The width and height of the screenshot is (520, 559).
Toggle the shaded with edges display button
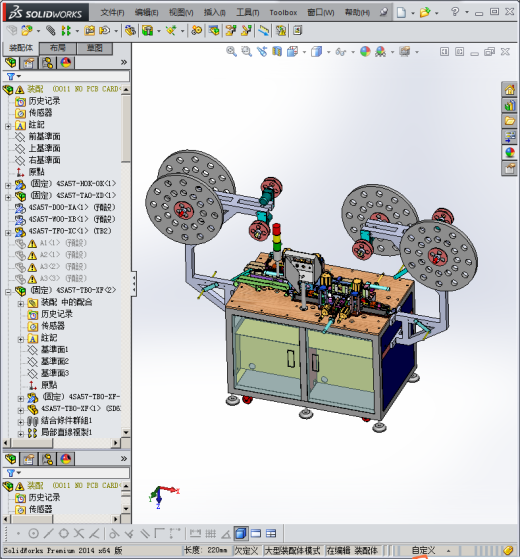point(241,533)
